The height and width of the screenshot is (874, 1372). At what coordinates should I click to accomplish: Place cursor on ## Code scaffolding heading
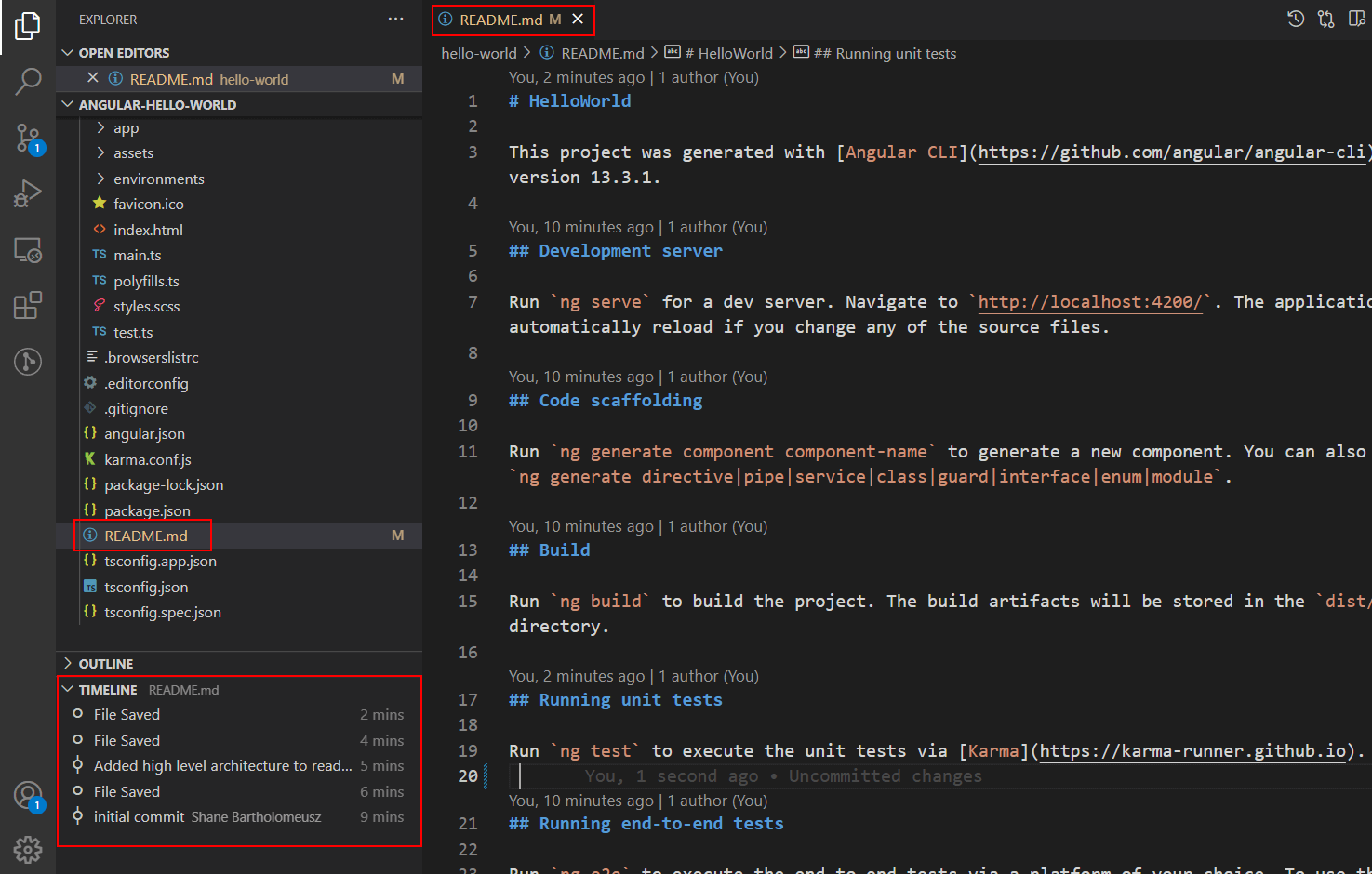pos(606,401)
